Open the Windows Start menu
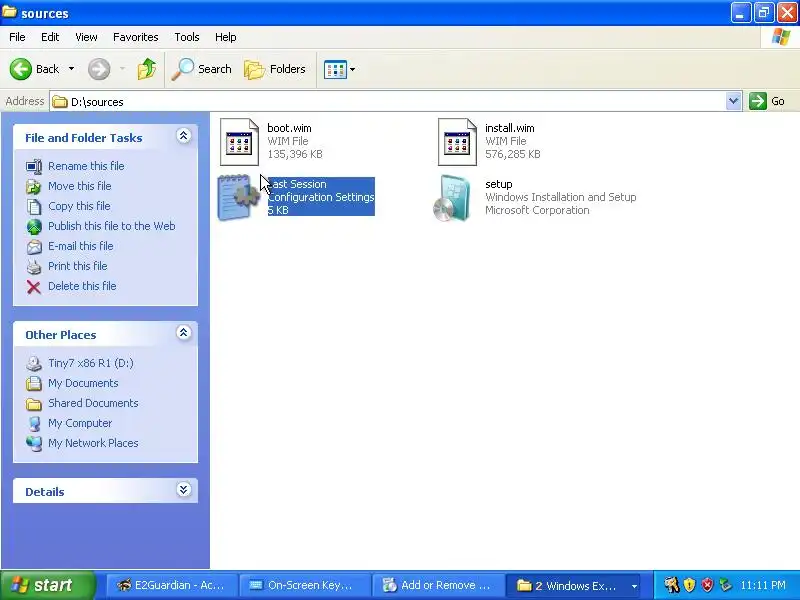This screenshot has width=800, height=600. tap(47, 585)
